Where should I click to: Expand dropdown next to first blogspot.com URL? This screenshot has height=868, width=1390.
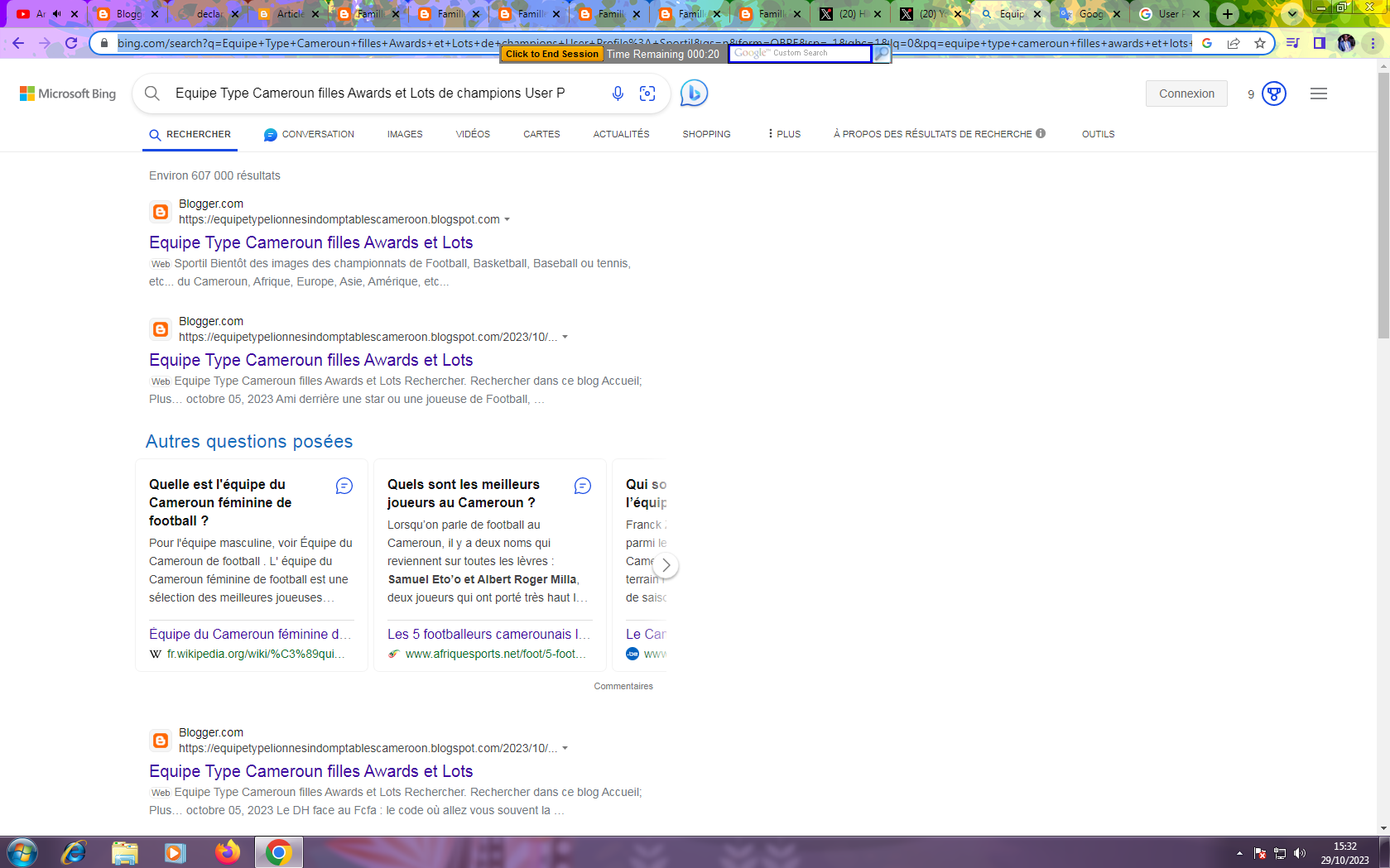click(507, 220)
